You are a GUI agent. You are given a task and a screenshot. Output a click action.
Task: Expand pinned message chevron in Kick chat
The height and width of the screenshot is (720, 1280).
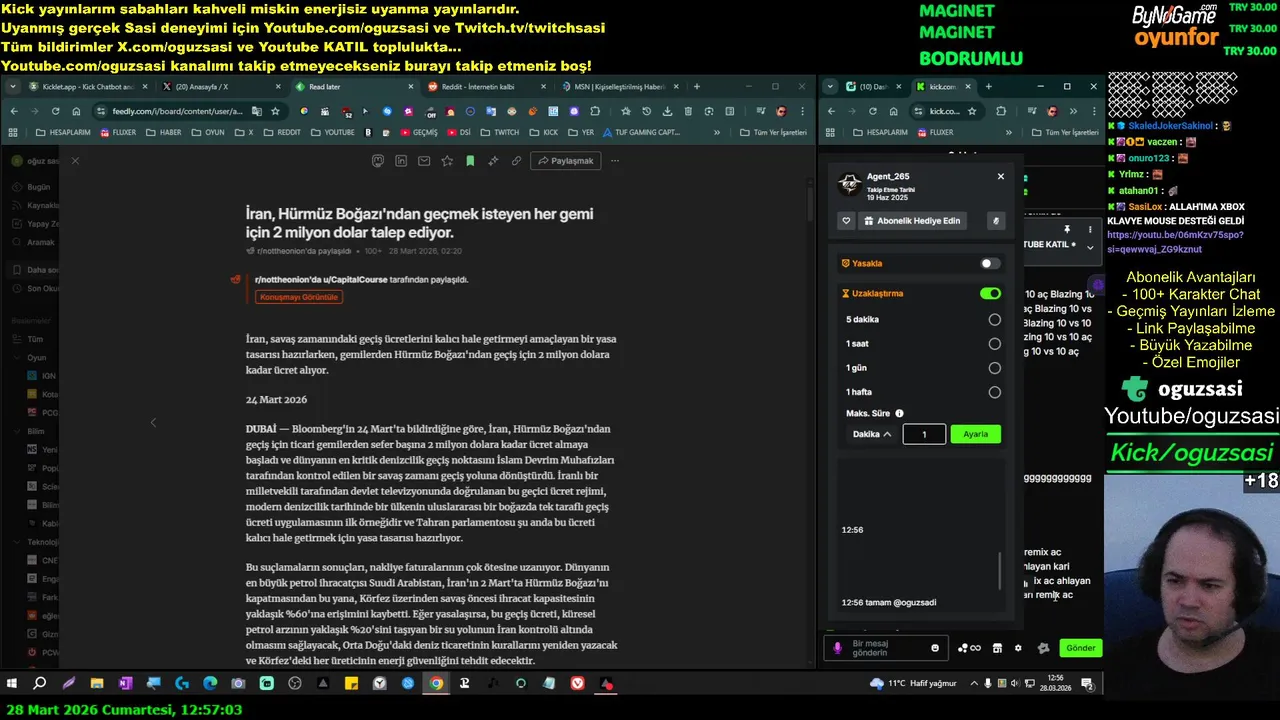(1090, 246)
